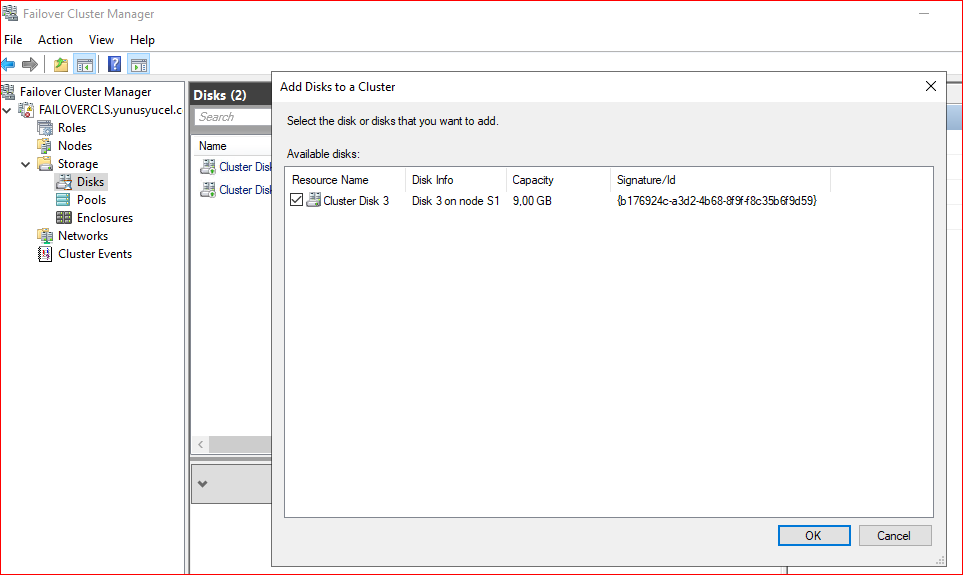Sort by Capacity column header

558,180
